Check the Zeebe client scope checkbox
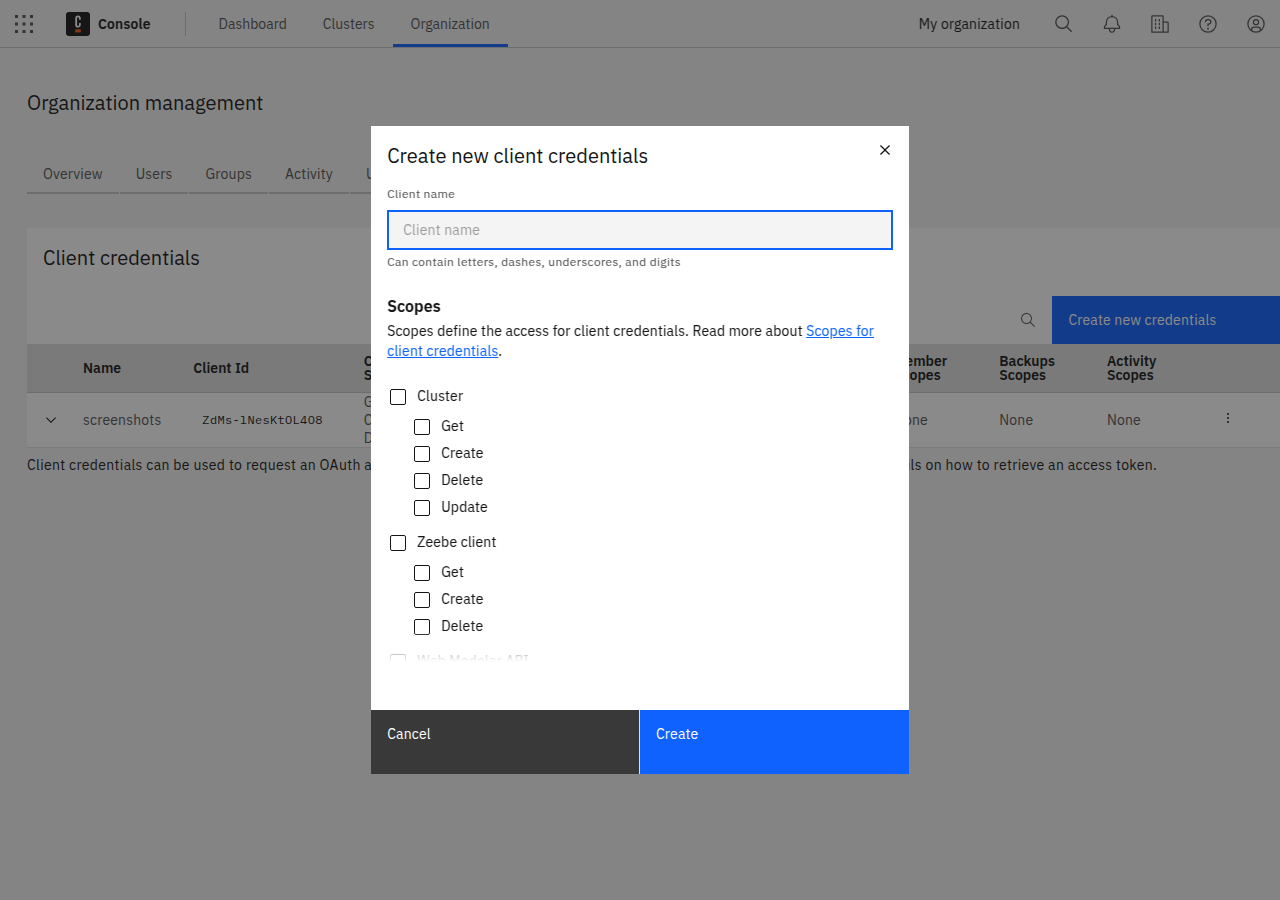 click(x=398, y=543)
